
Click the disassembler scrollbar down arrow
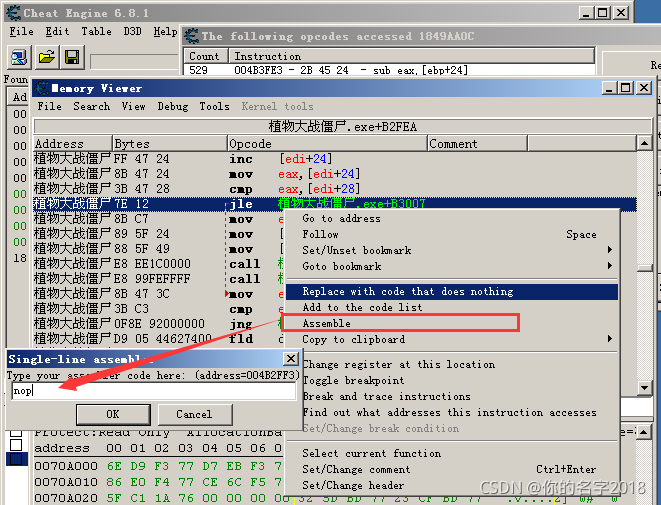[x=644, y=387]
